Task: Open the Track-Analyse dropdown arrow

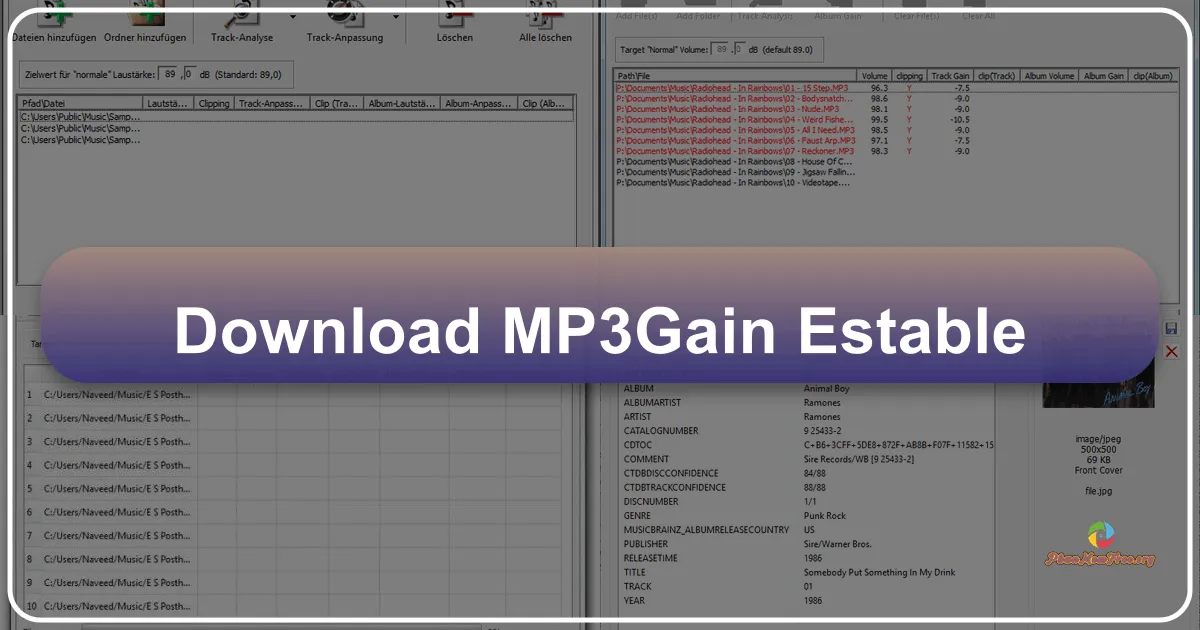Action: 292,16
